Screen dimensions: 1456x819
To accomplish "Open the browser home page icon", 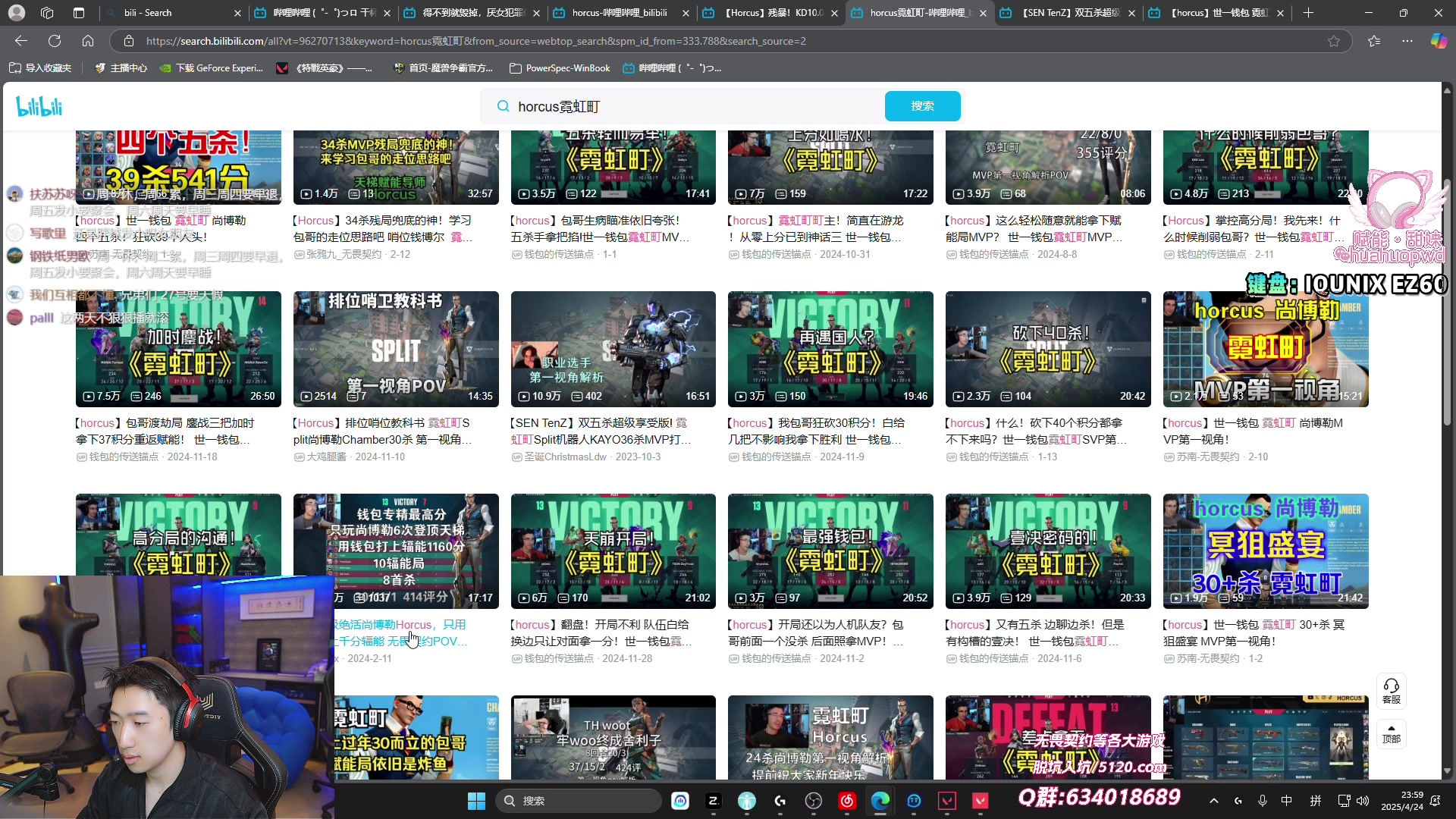I will pyautogui.click(x=88, y=41).
